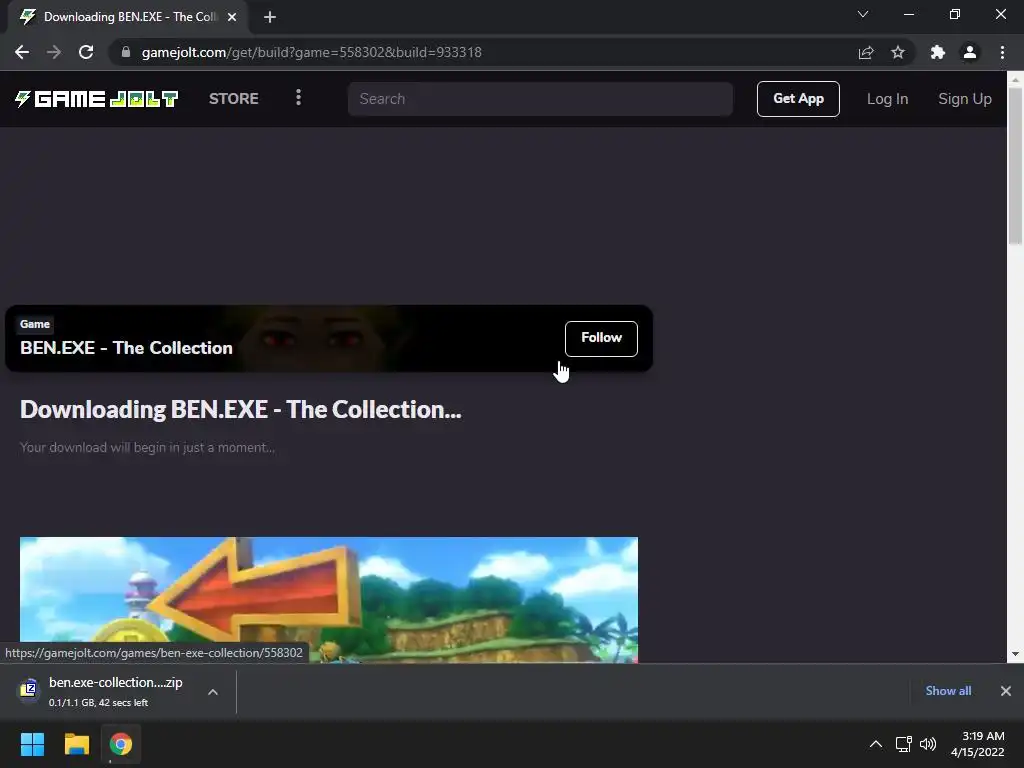Restore down the Chrome window
The image size is (1024, 768).
point(955,14)
